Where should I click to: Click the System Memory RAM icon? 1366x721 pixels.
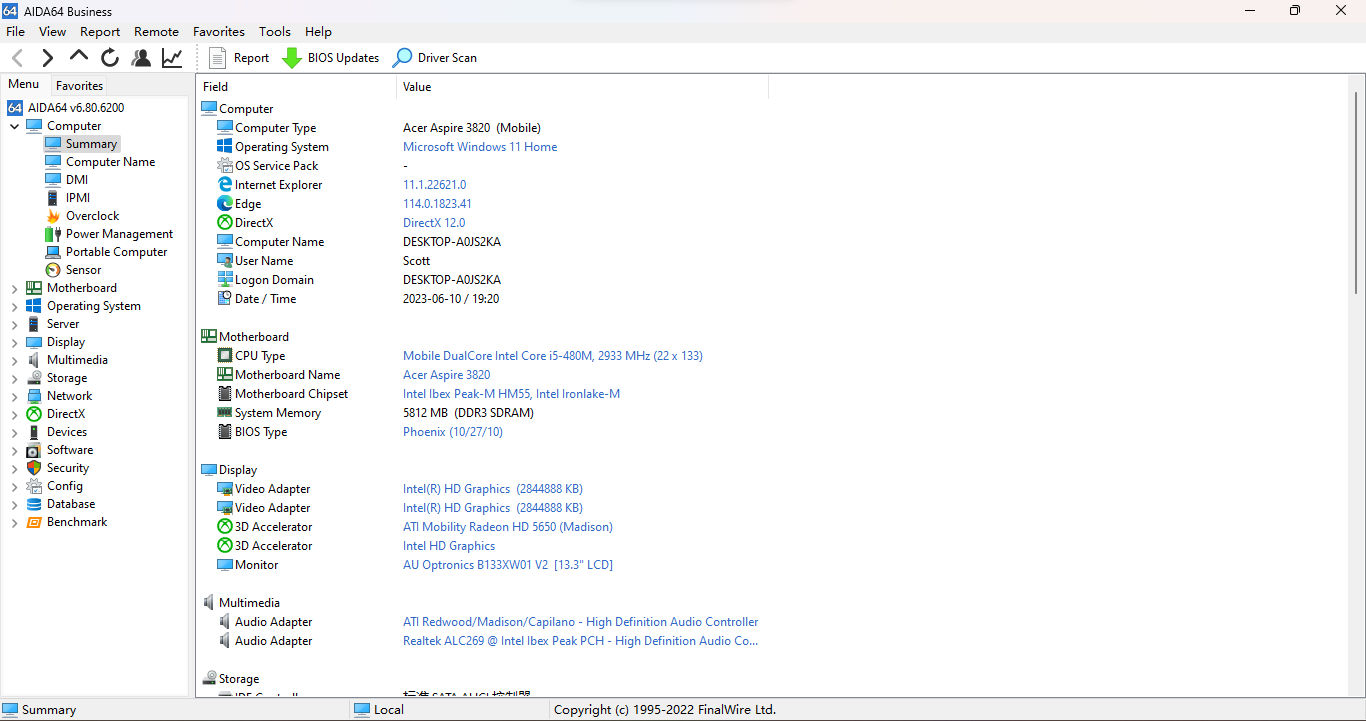225,413
